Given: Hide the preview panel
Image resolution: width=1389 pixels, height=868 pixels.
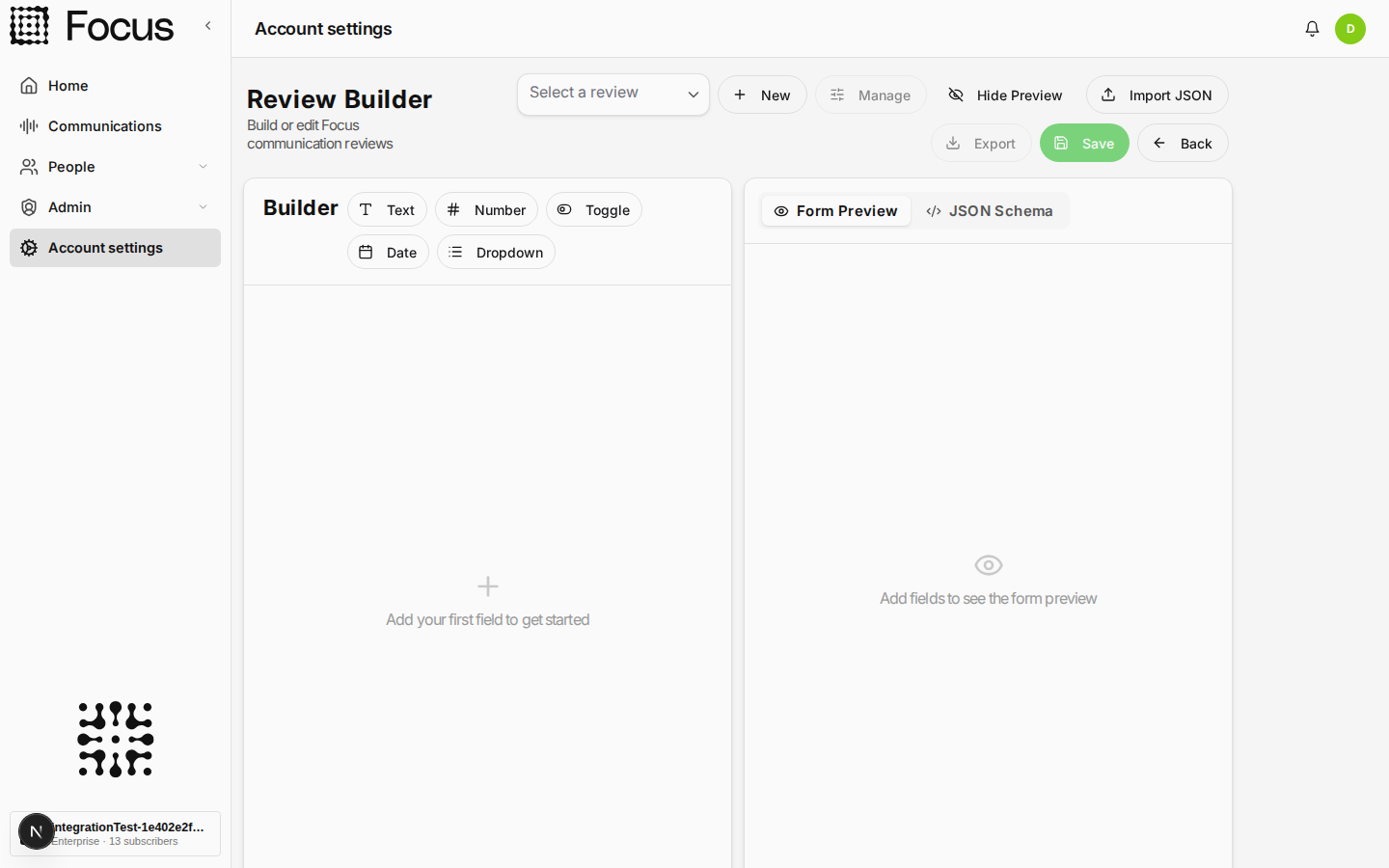Looking at the screenshot, I should 1006,95.
